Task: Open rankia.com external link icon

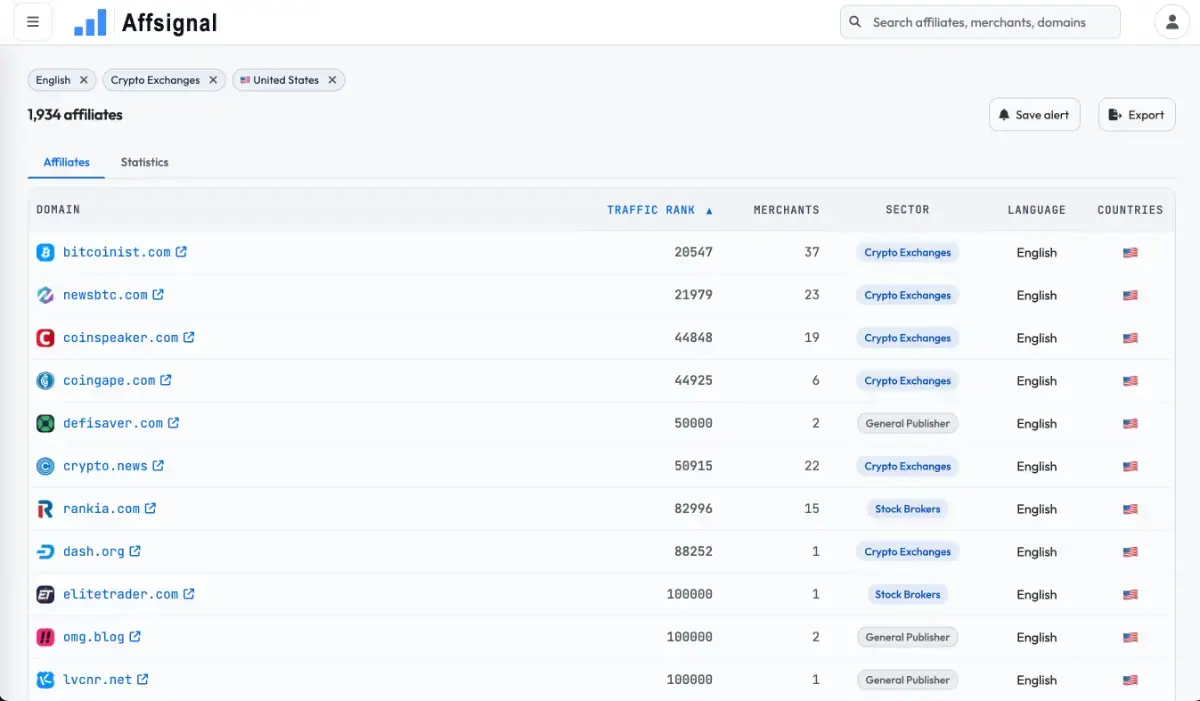Action: [150, 508]
